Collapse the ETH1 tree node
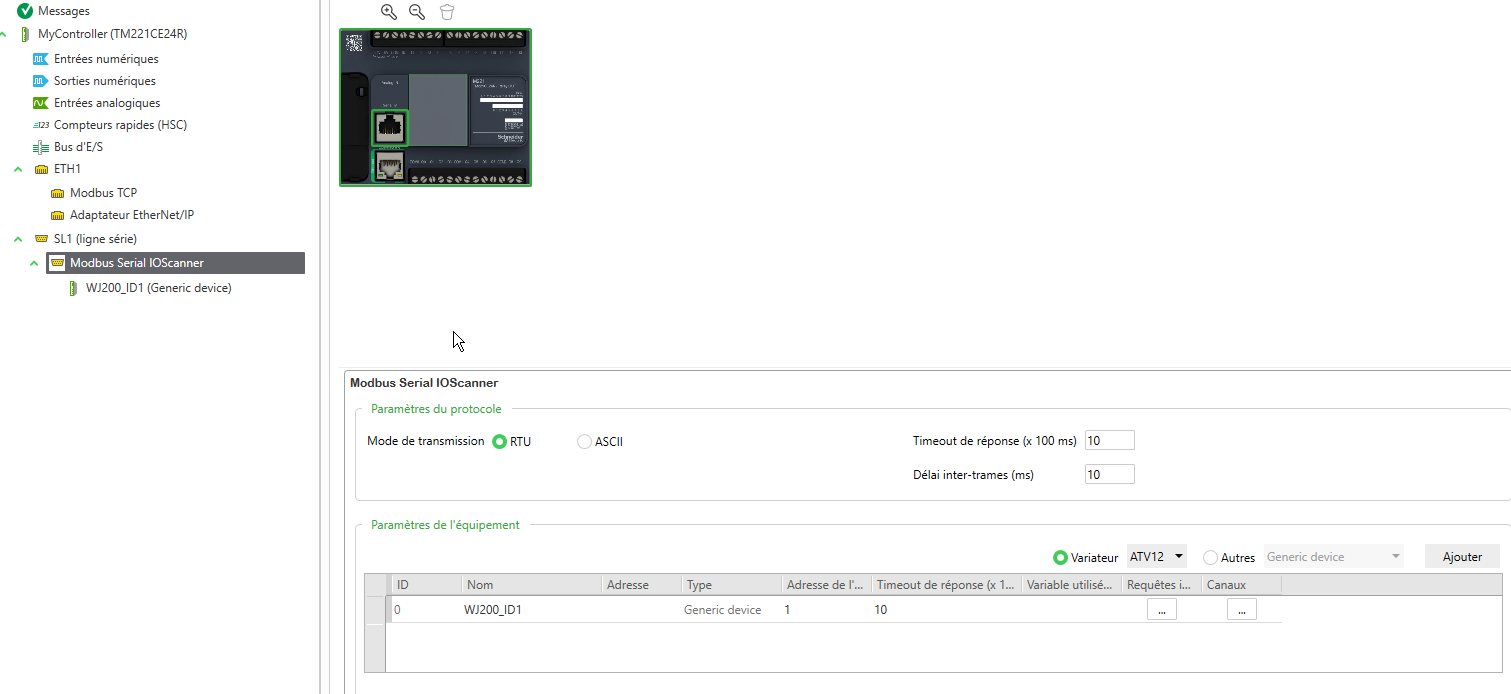This screenshot has height=694, width=1511. click(18, 169)
